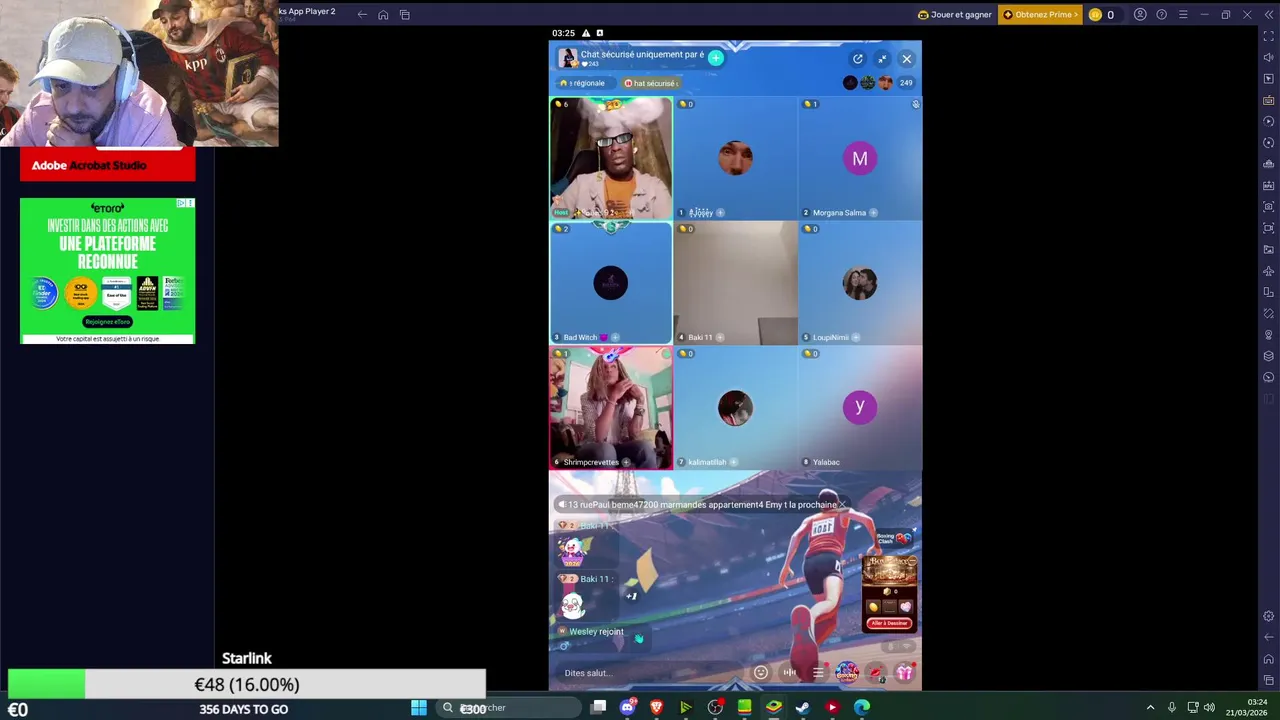Open Microsoft Edge from taskbar

[862, 708]
